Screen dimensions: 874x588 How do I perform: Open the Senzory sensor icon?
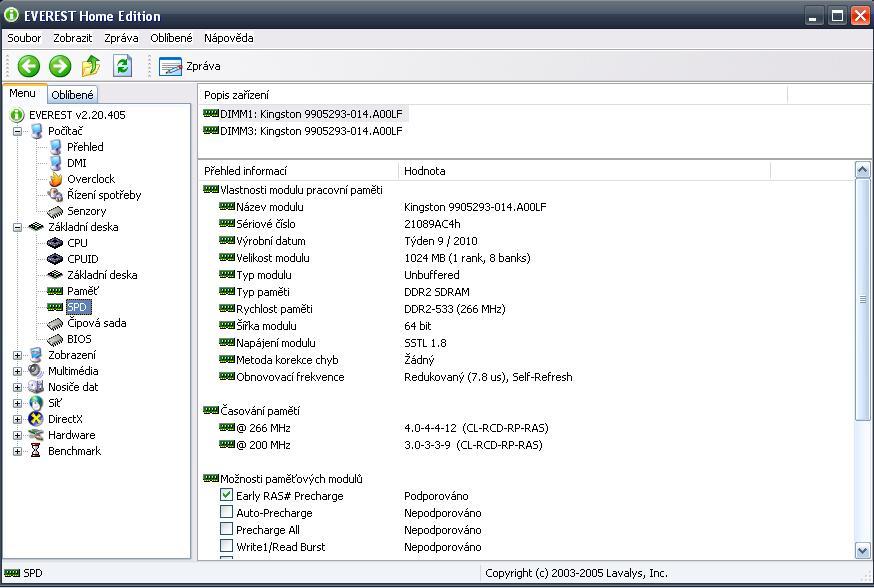55,211
